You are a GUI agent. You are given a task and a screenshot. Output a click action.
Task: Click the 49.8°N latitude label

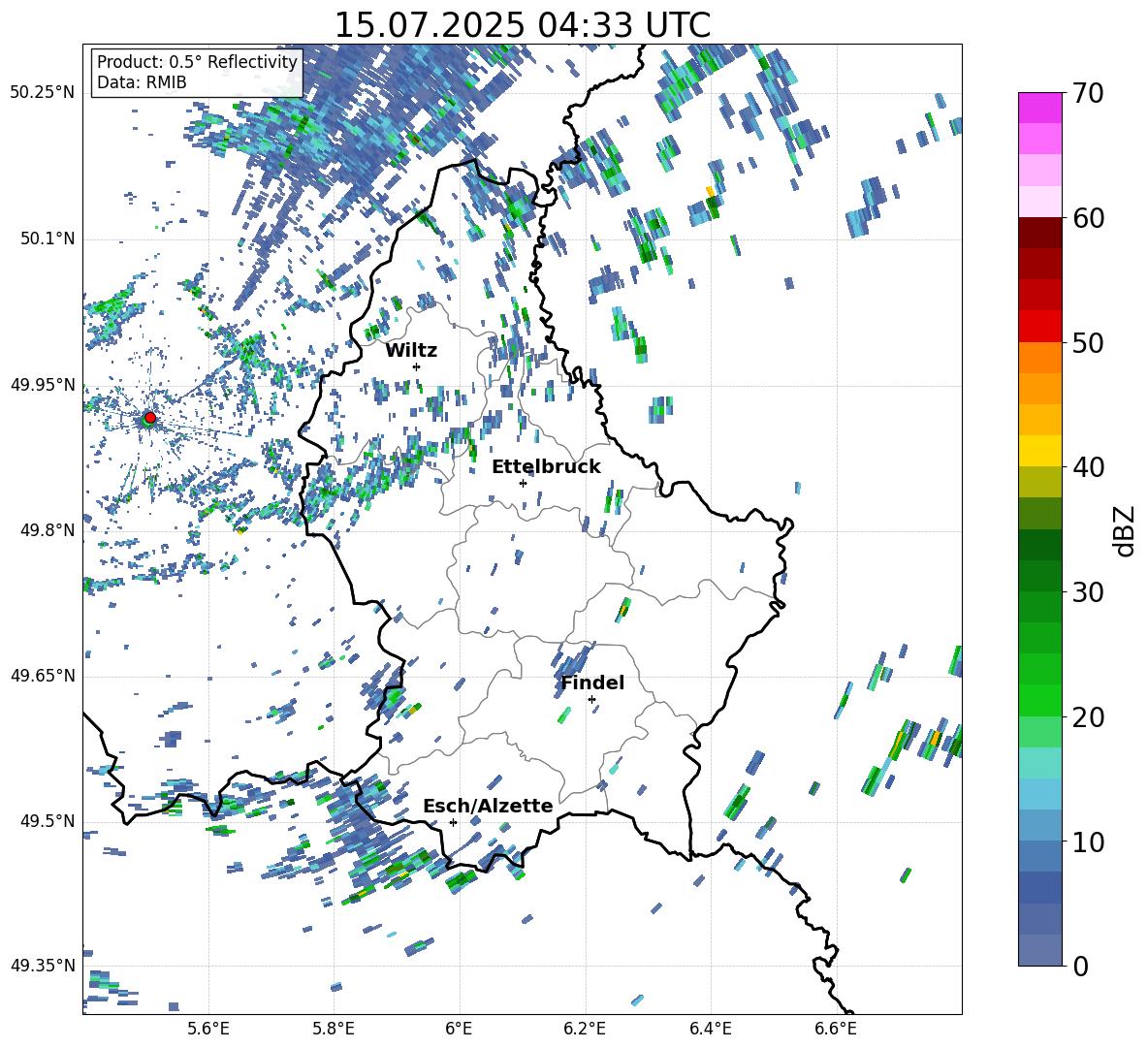pos(47,530)
